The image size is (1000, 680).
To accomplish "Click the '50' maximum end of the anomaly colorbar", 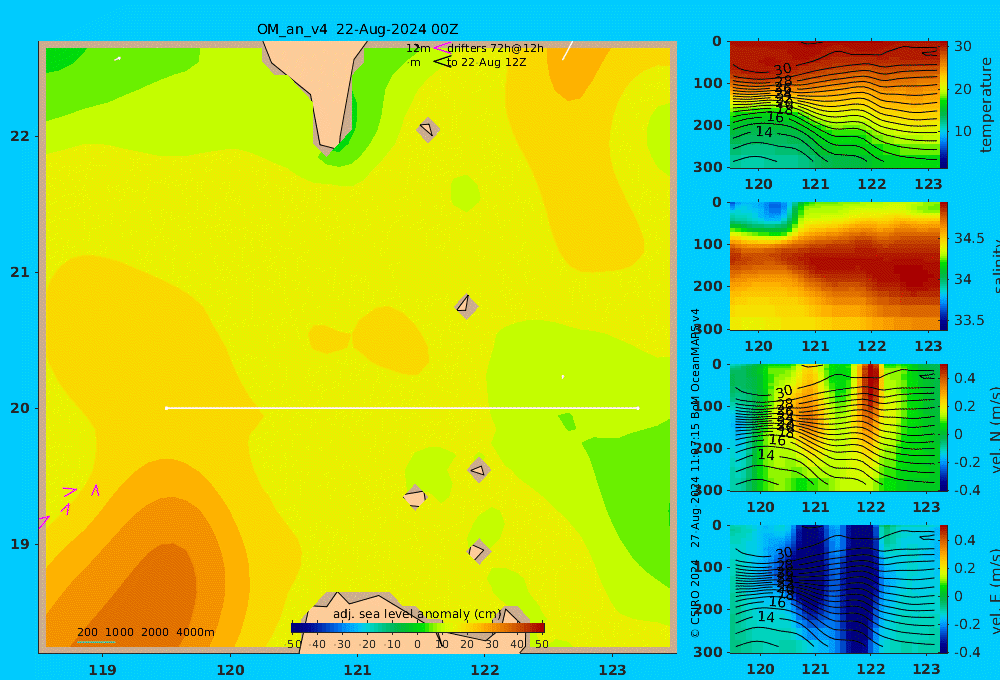I will (541, 644).
